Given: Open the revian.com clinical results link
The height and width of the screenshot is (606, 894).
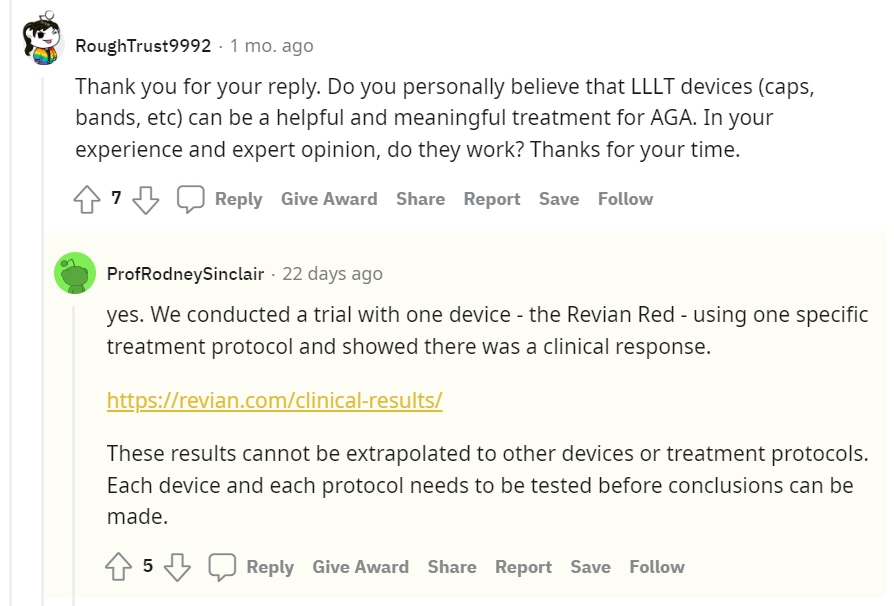Looking at the screenshot, I should click(274, 400).
